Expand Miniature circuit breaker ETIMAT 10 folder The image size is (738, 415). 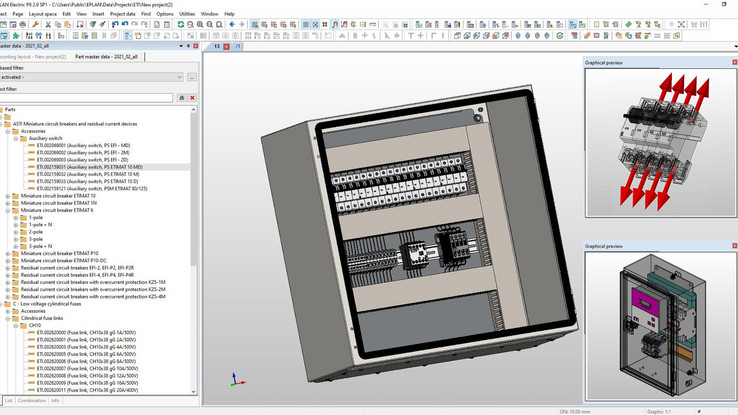click(x=8, y=196)
